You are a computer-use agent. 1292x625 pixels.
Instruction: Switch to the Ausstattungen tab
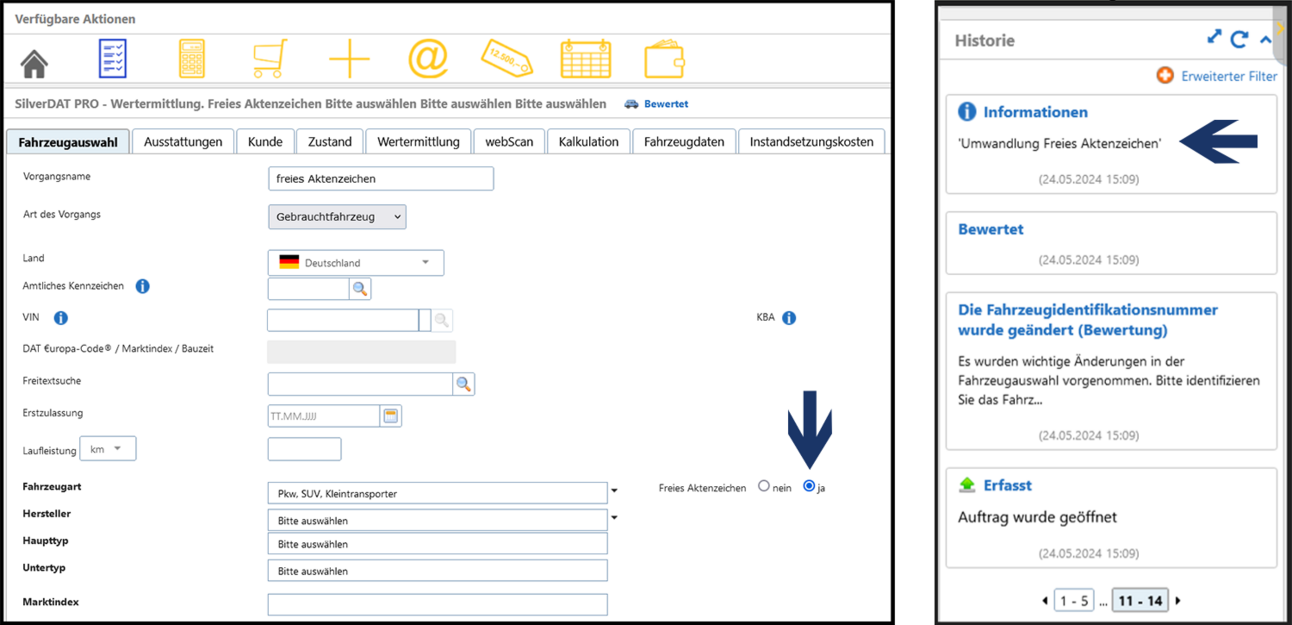pyautogui.click(x=183, y=142)
